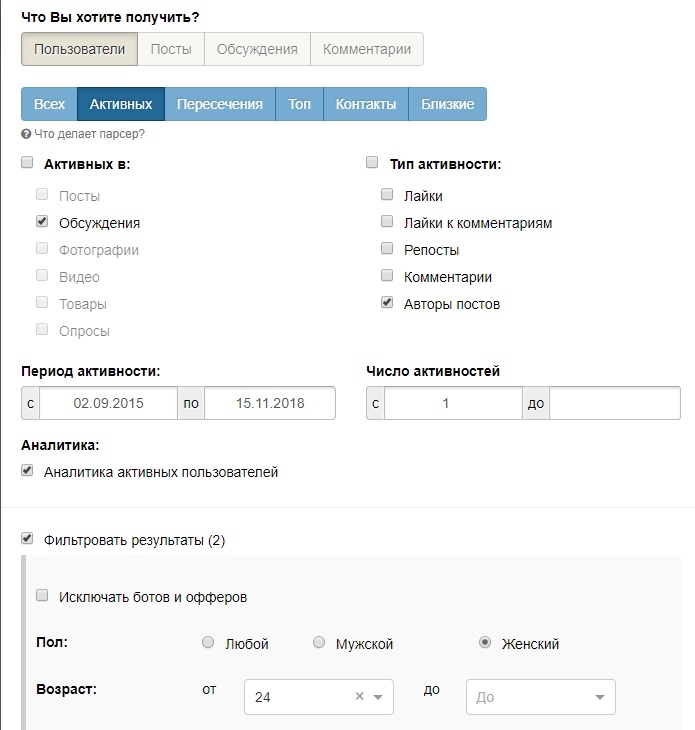Enable the Лайки activity type
This screenshot has width=695, height=730.
[387, 194]
